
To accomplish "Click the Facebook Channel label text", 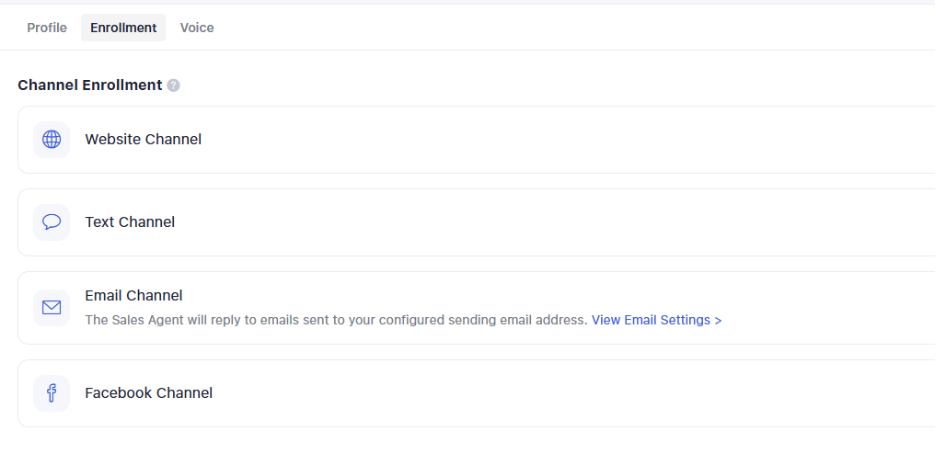I will click(149, 393).
